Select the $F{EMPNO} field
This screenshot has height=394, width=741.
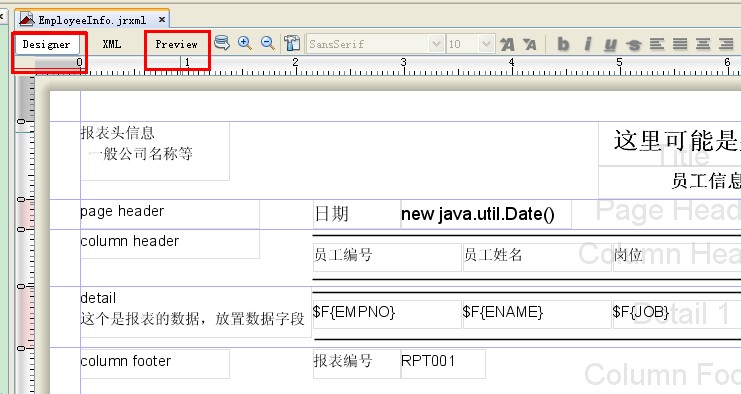pos(387,314)
